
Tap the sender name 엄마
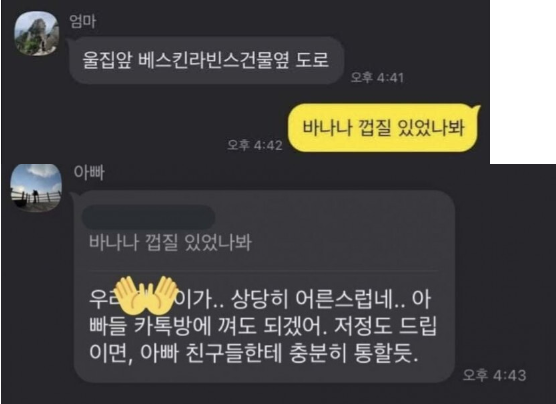[x=83, y=21]
